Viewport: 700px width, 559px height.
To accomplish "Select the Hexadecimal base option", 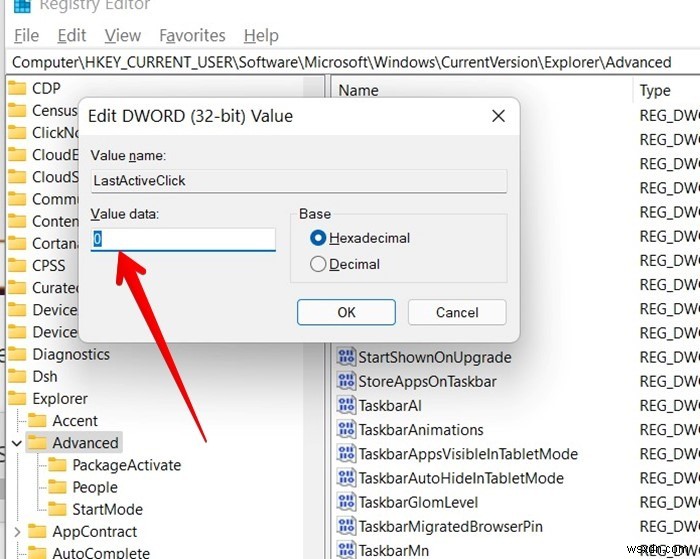I will [318, 238].
